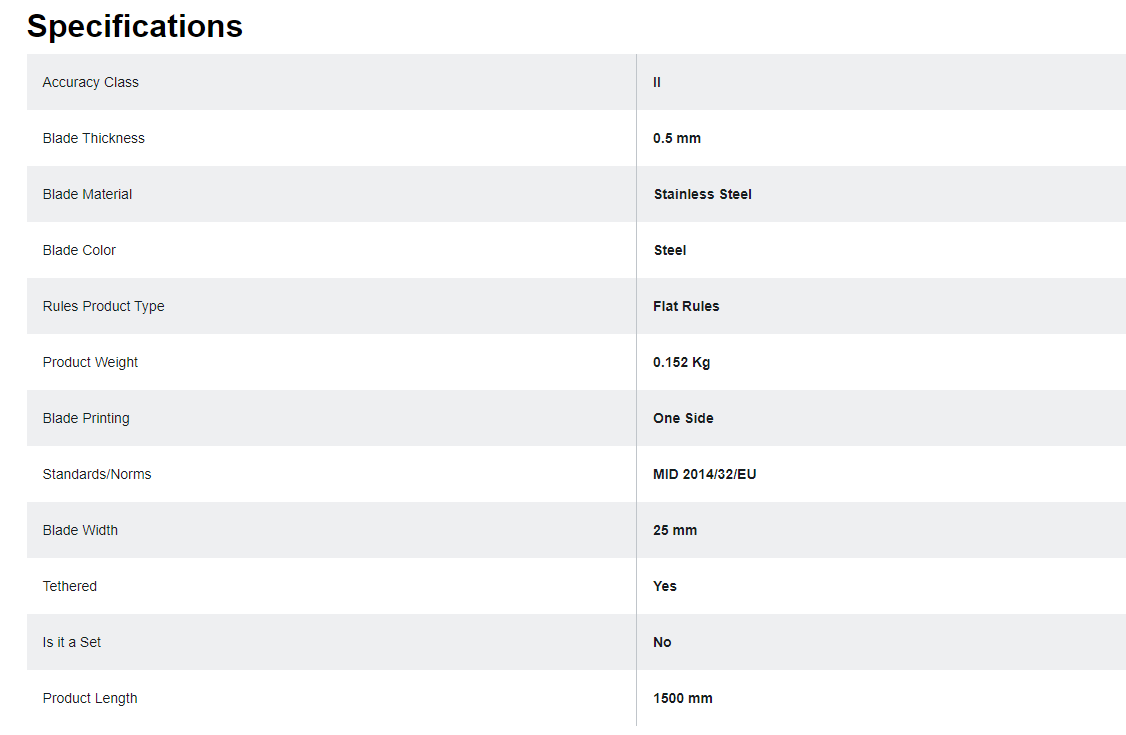Click the Flat Rules value
Viewport: 1126px width, 735px height.
pyautogui.click(x=686, y=306)
